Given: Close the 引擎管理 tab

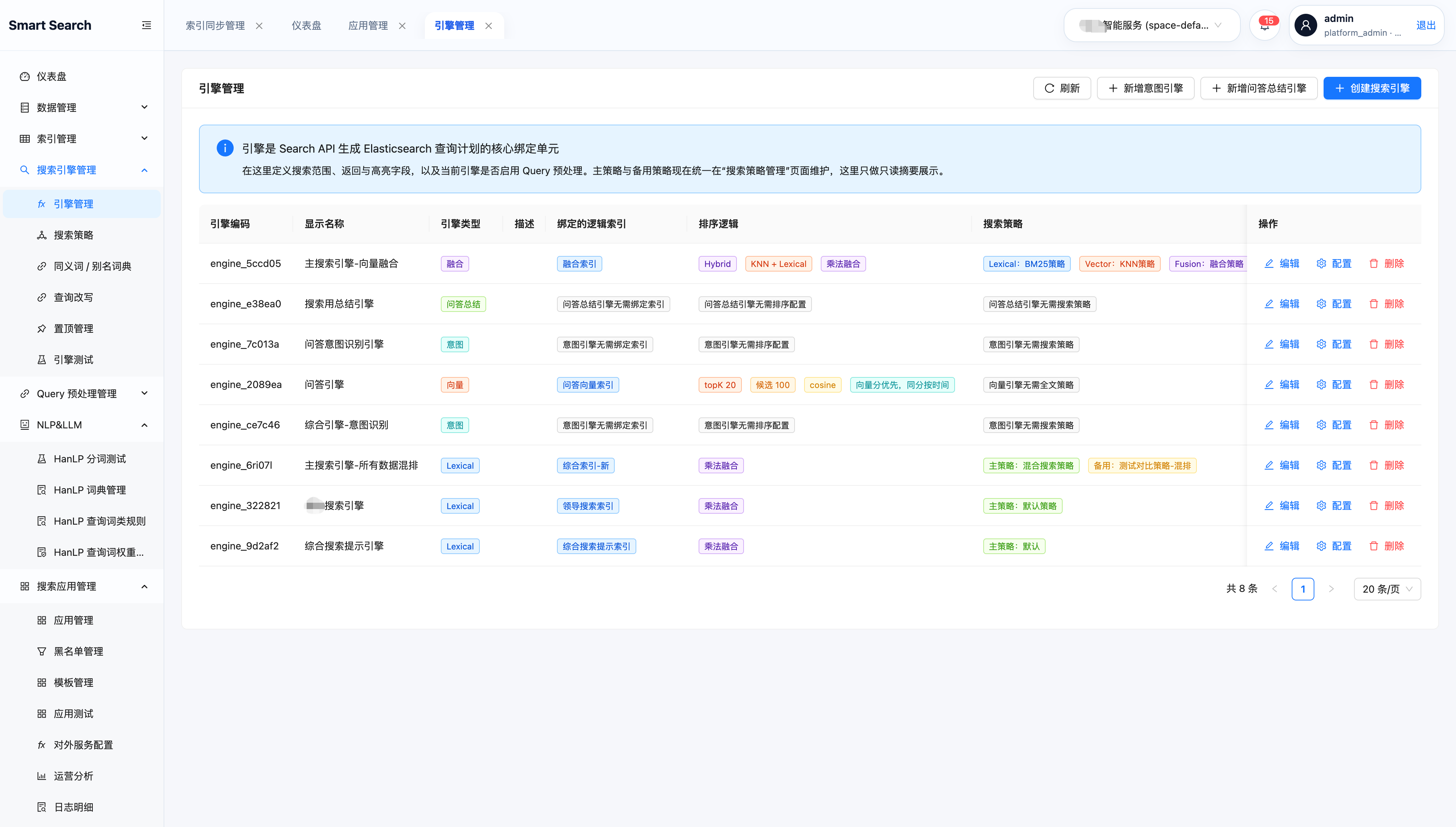Looking at the screenshot, I should point(489,25).
